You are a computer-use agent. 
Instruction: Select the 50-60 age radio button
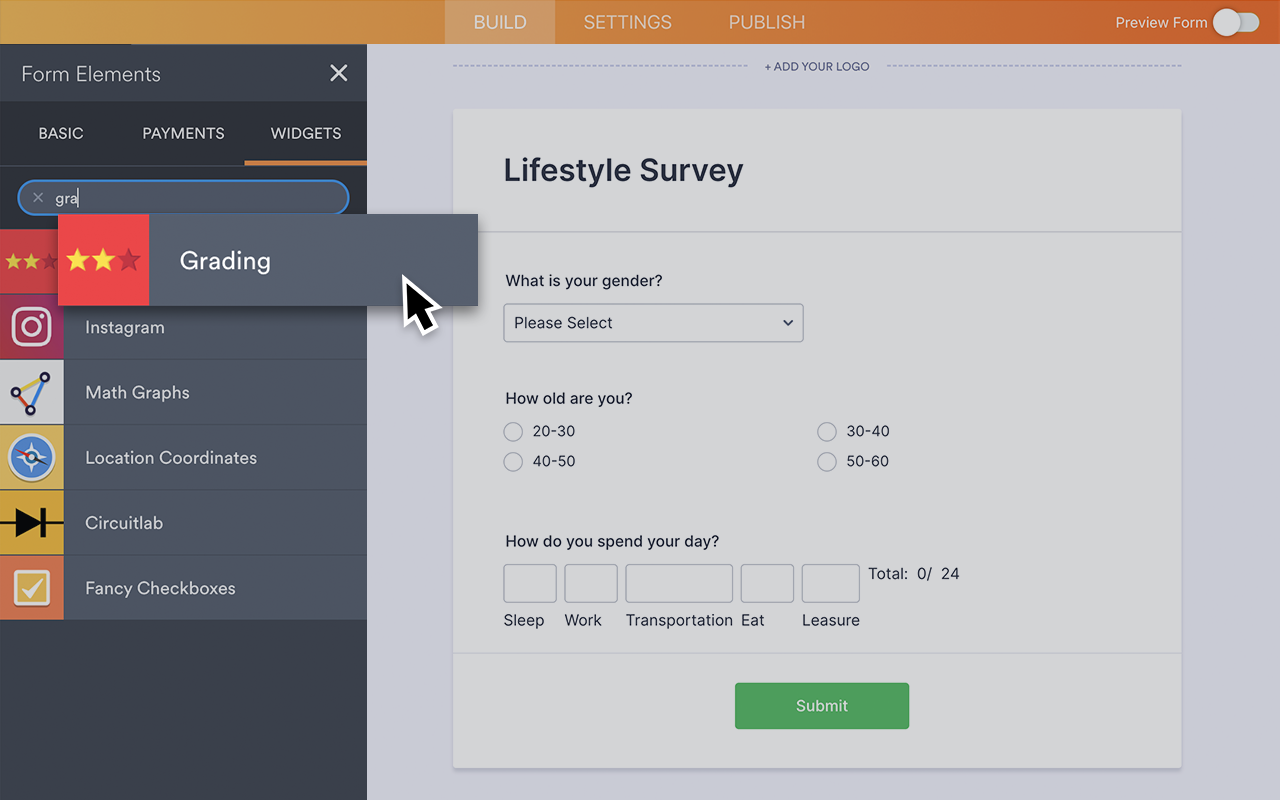[x=827, y=461]
